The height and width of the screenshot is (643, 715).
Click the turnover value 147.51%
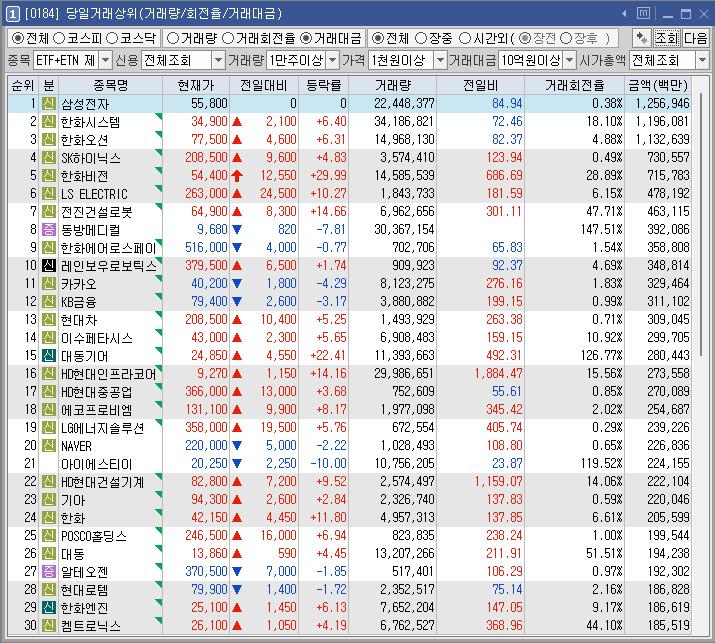click(601, 229)
